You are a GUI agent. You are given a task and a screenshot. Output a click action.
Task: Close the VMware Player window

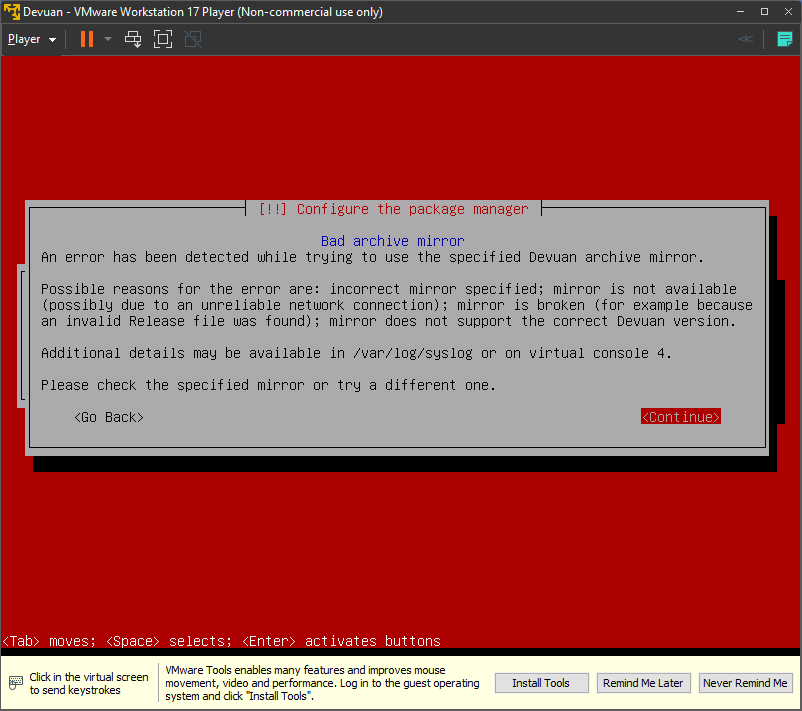788,12
